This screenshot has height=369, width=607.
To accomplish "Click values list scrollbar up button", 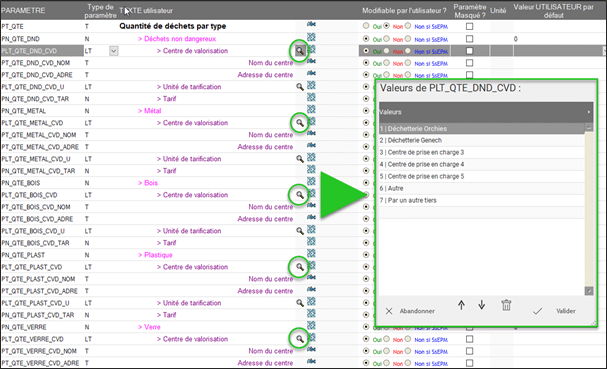I will 589,127.
